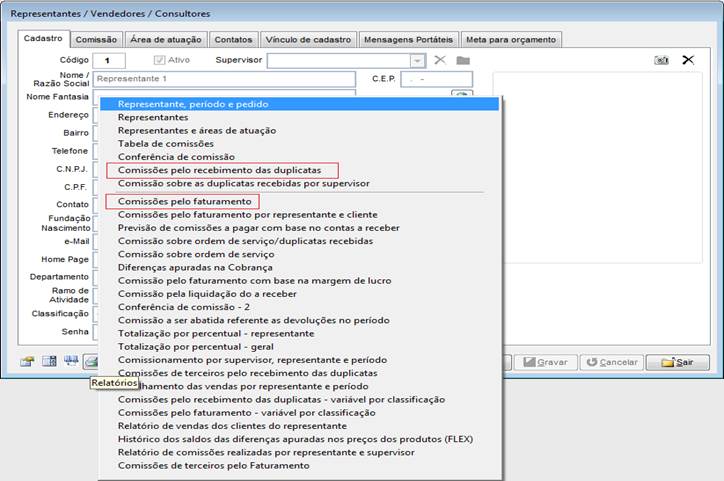Open the Área de atuação tab

tap(166, 40)
